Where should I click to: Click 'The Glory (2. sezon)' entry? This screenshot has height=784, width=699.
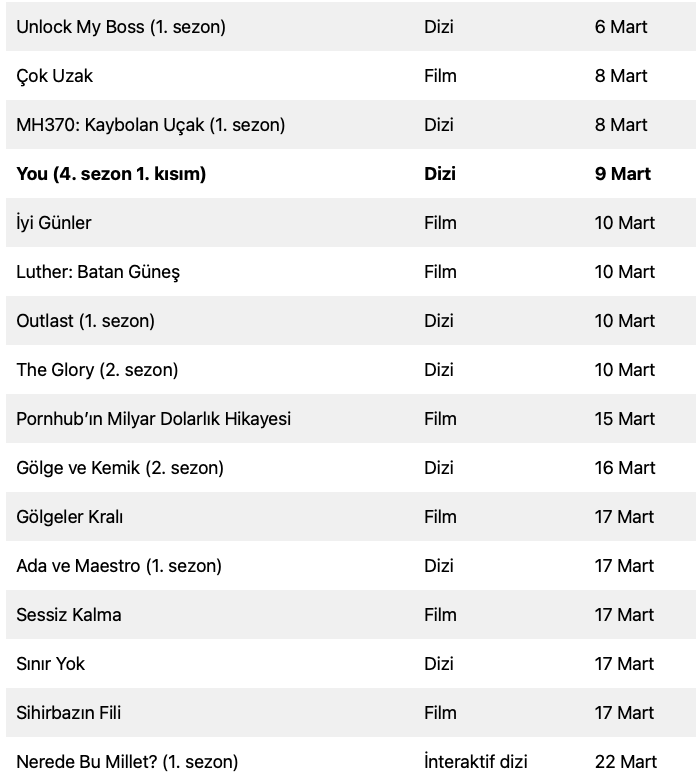(x=97, y=370)
